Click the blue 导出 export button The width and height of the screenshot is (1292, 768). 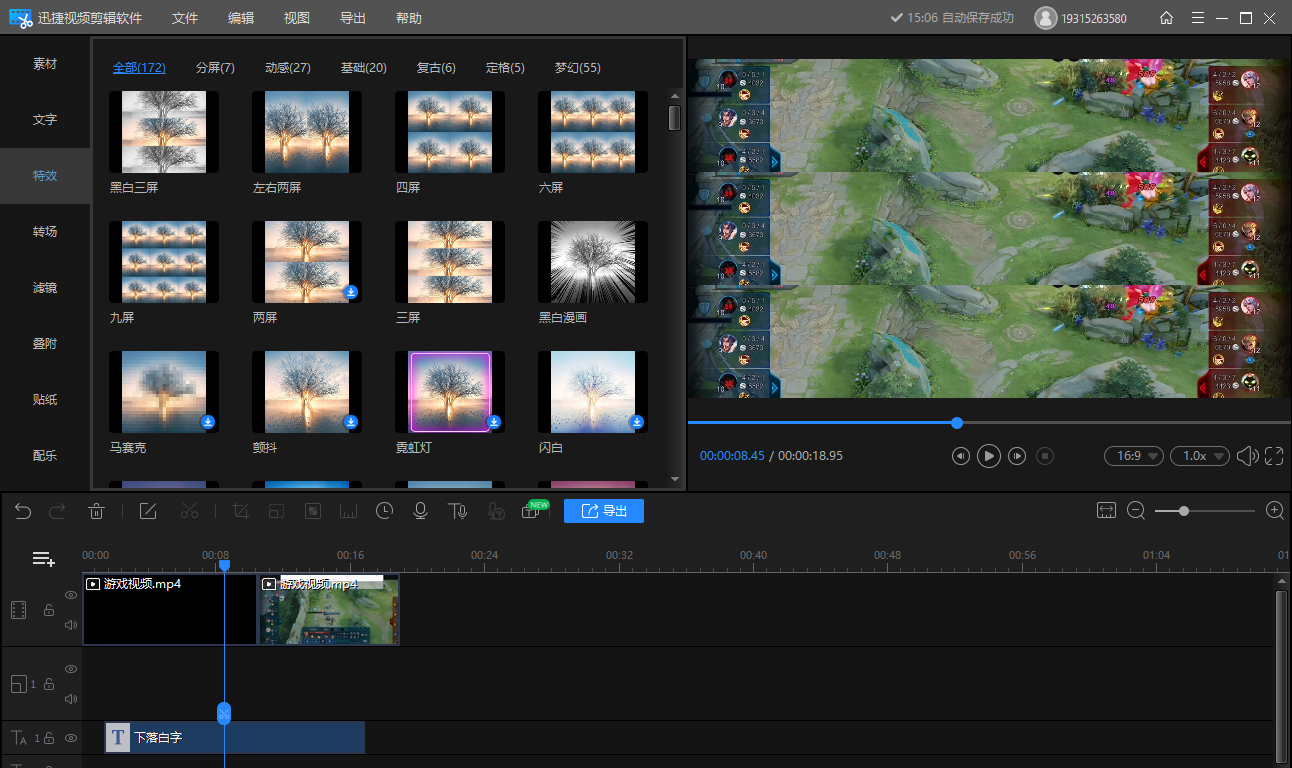(x=604, y=511)
